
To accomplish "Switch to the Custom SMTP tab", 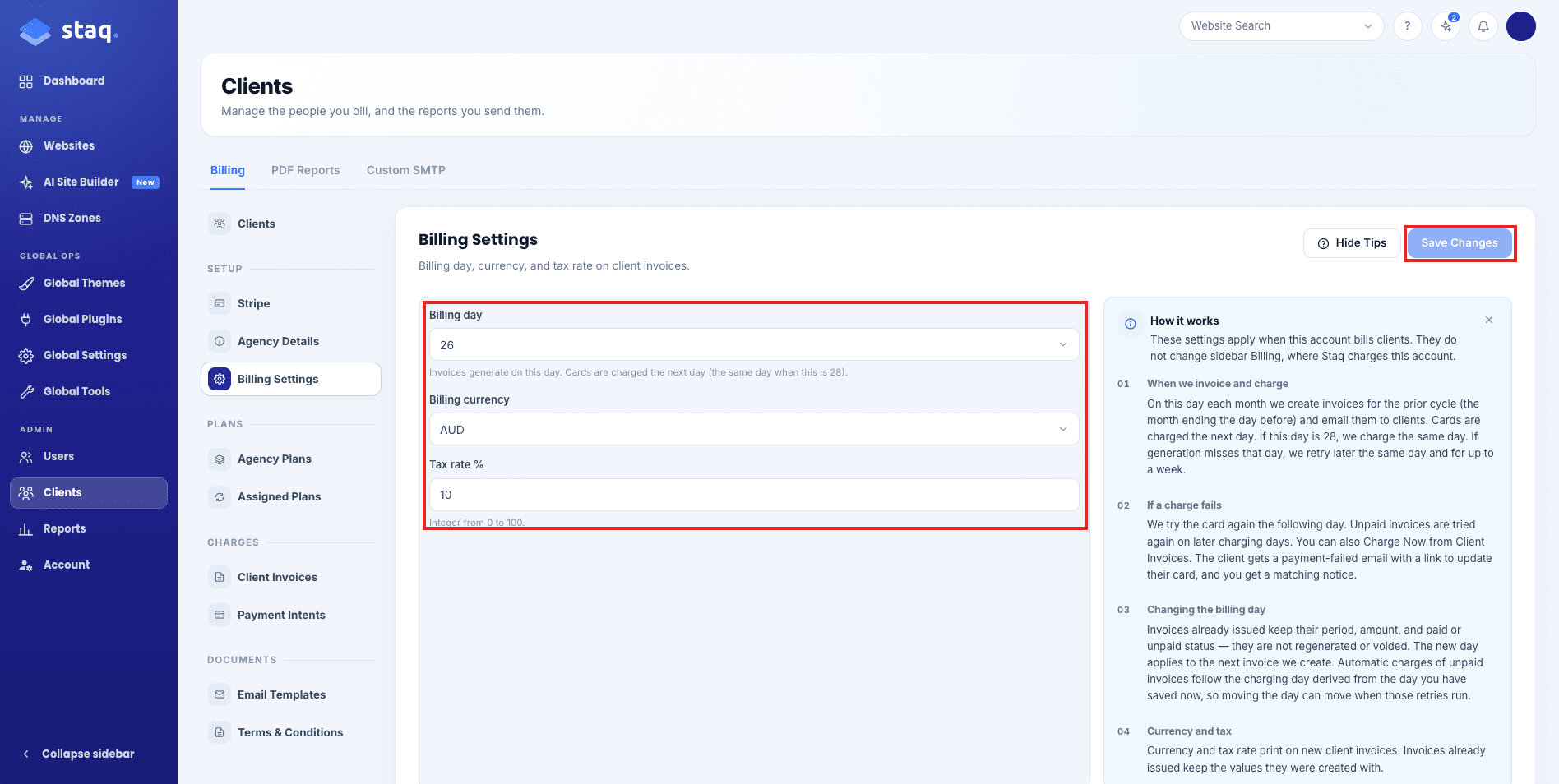I will click(406, 170).
